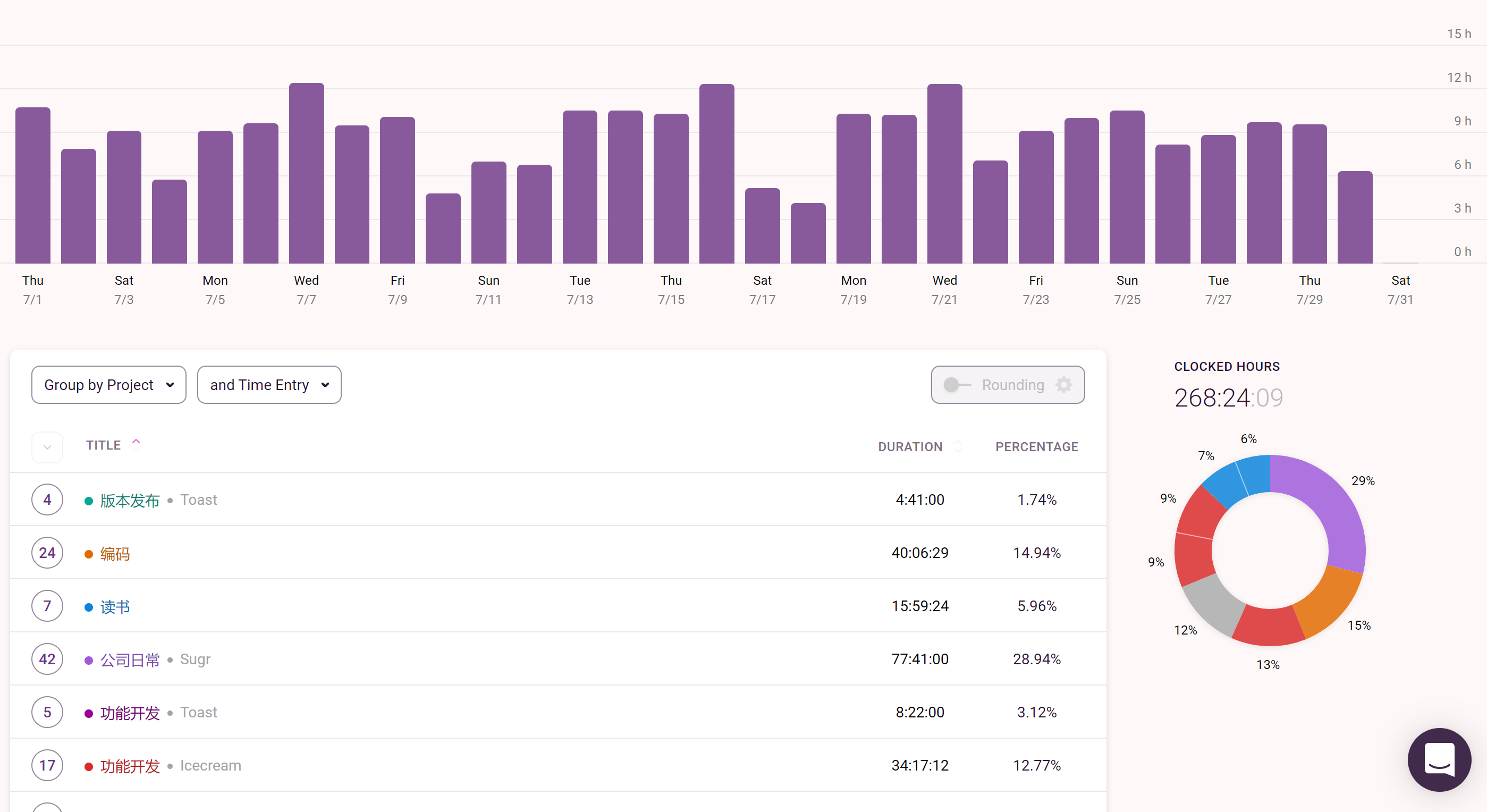Click the 8:22:00 duration value
This screenshot has height=812, width=1487.
tap(919, 712)
